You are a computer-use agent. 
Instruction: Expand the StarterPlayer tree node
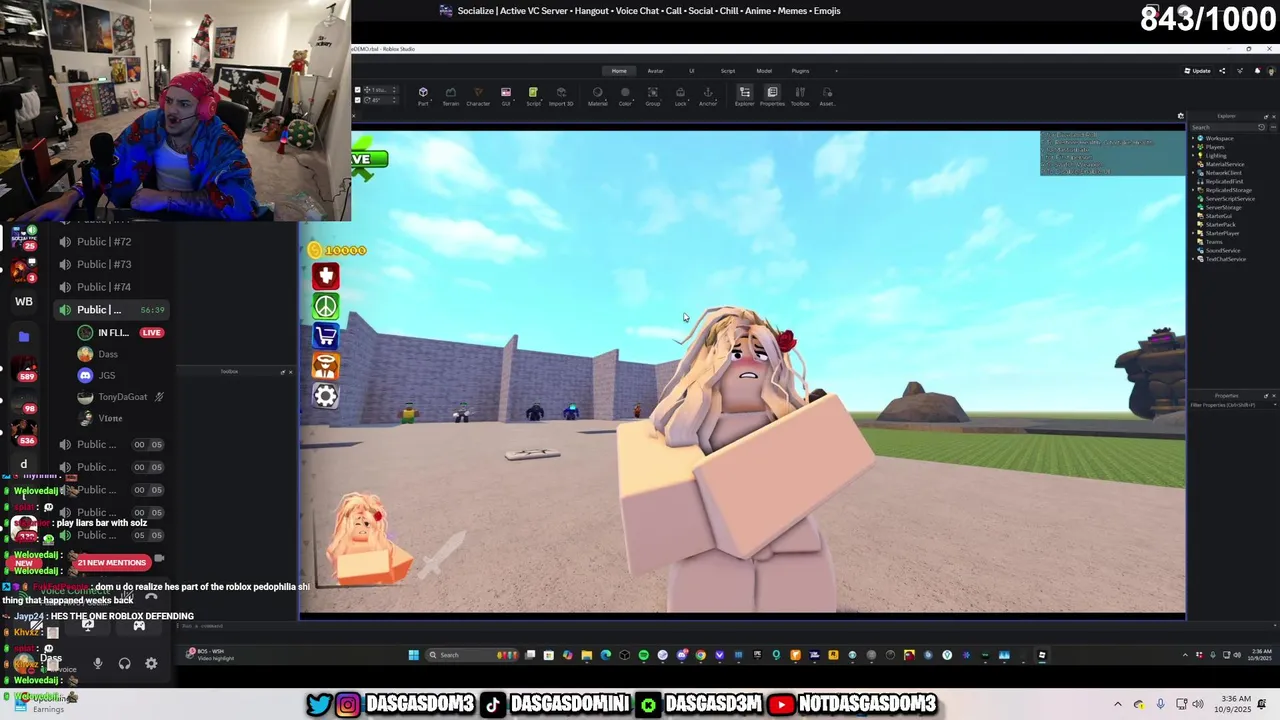click(x=1194, y=233)
